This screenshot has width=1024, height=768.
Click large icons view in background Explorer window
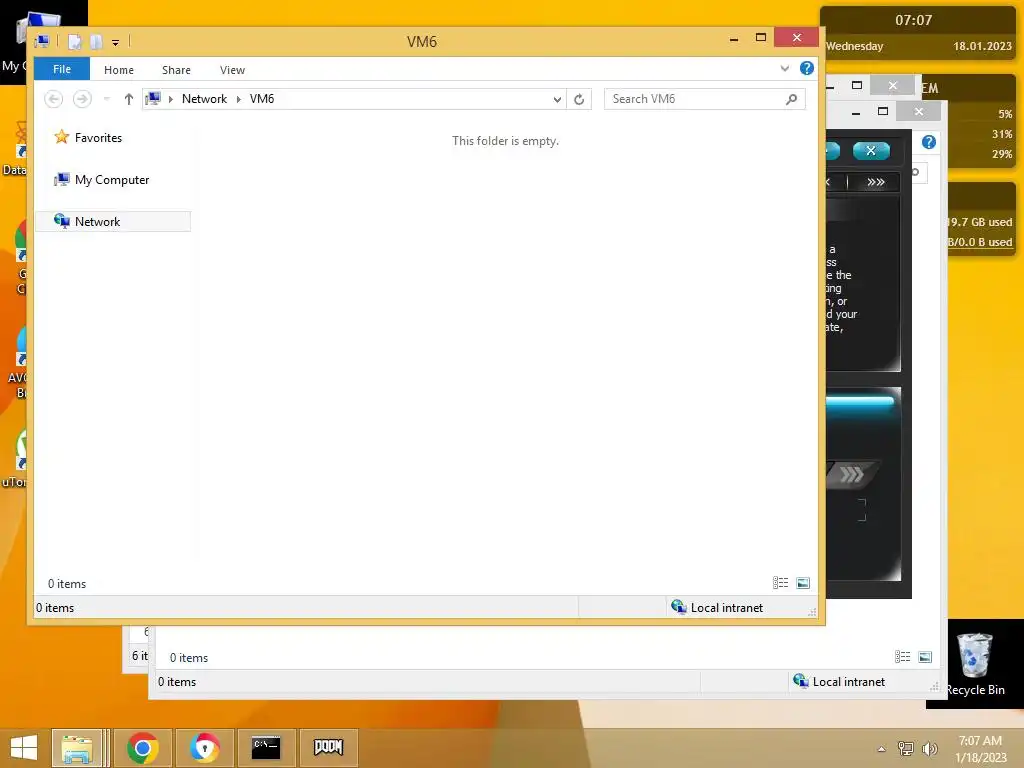[925, 656]
